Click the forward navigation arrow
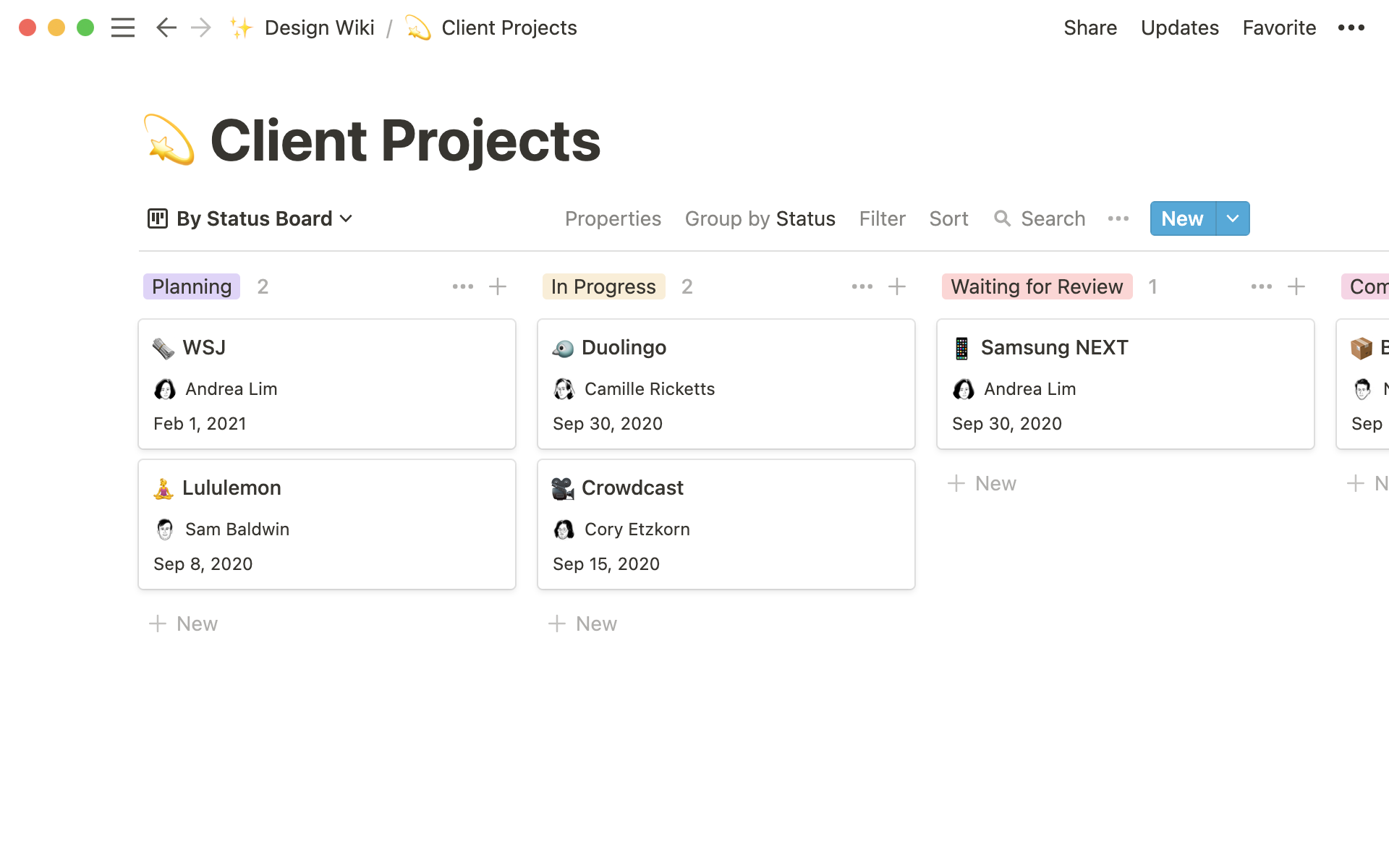This screenshot has height=868, width=1389. (x=200, y=27)
